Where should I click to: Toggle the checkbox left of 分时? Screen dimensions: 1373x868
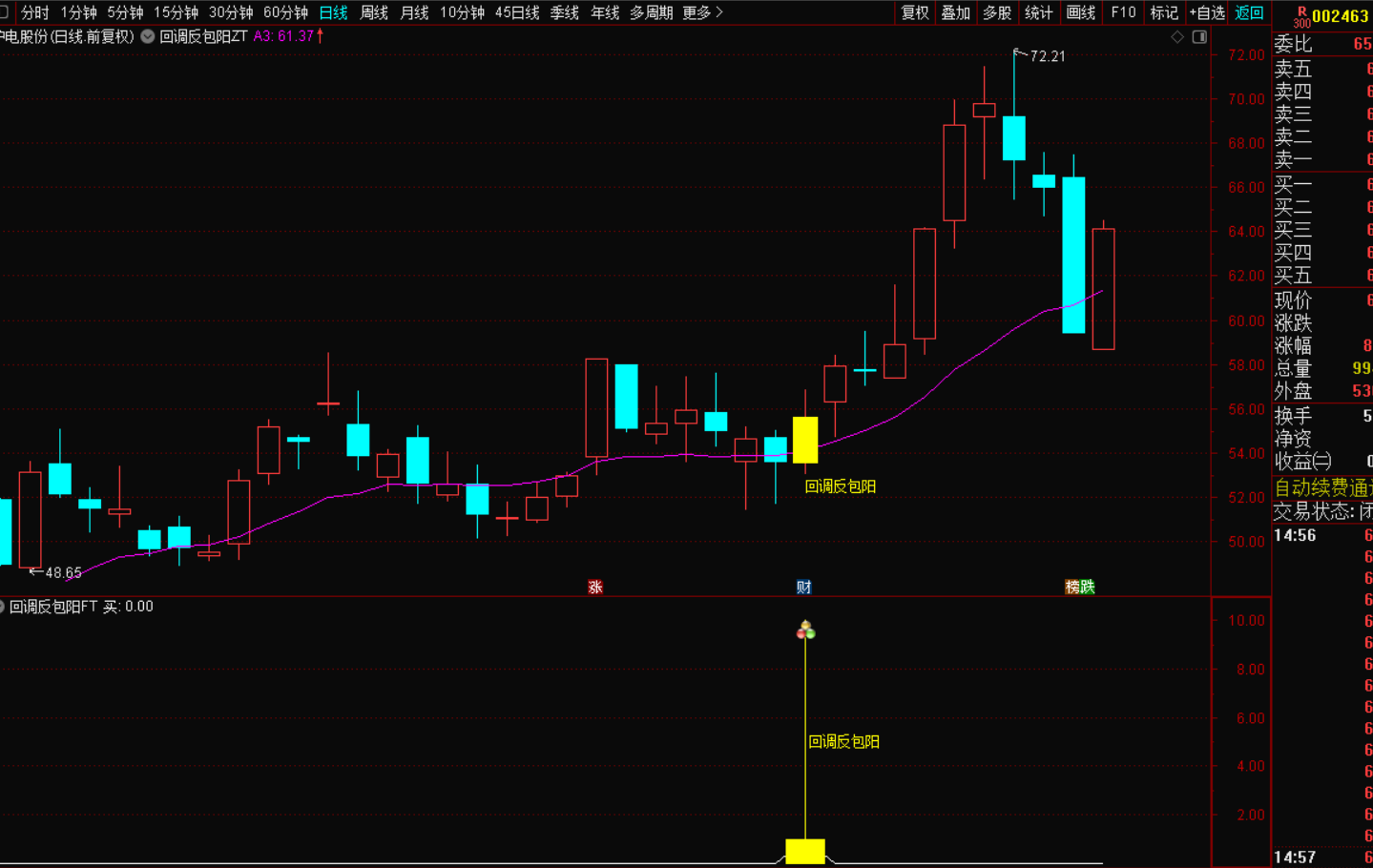point(4,12)
